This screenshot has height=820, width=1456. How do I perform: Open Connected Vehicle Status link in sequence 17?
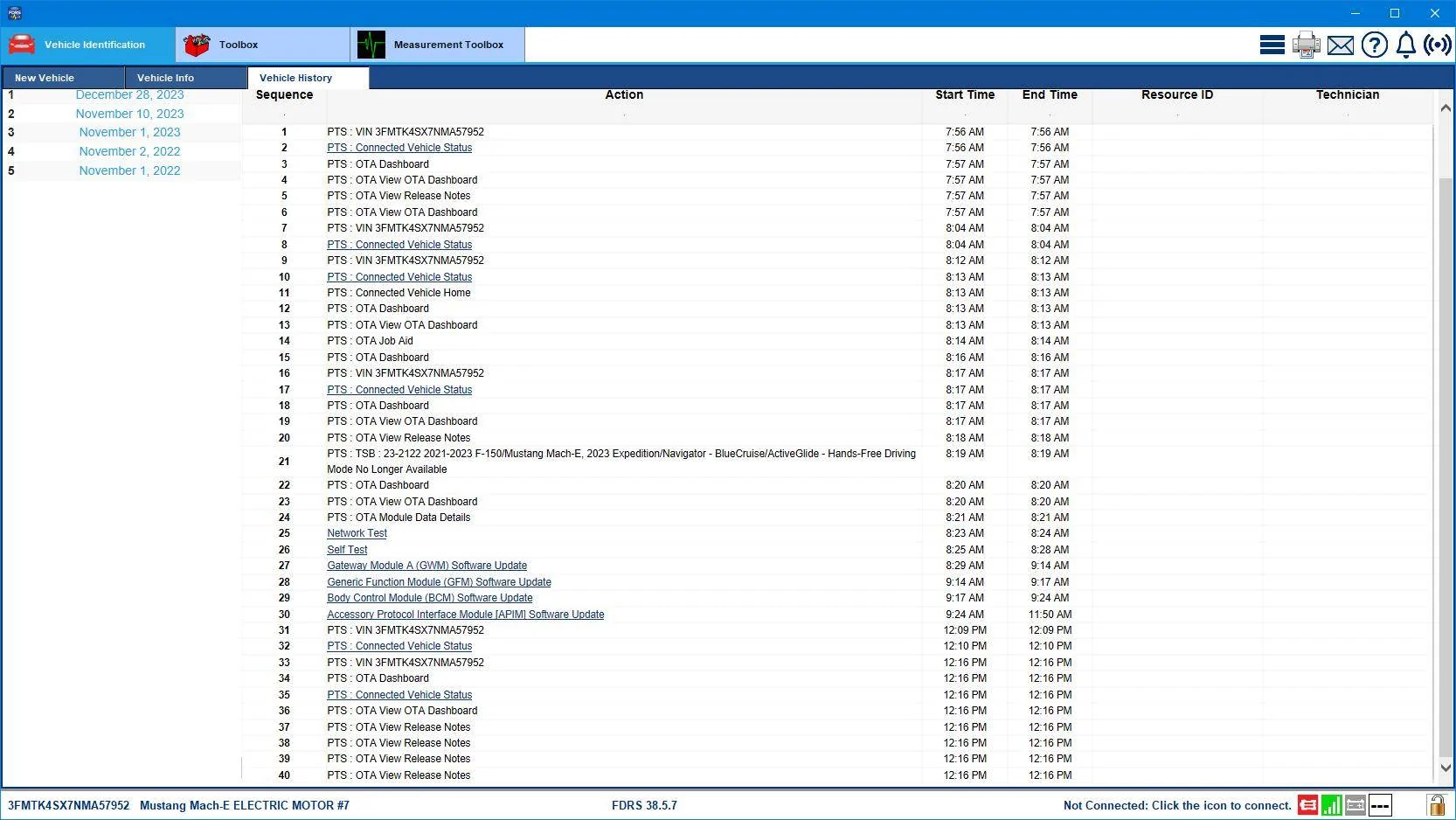pyautogui.click(x=399, y=390)
